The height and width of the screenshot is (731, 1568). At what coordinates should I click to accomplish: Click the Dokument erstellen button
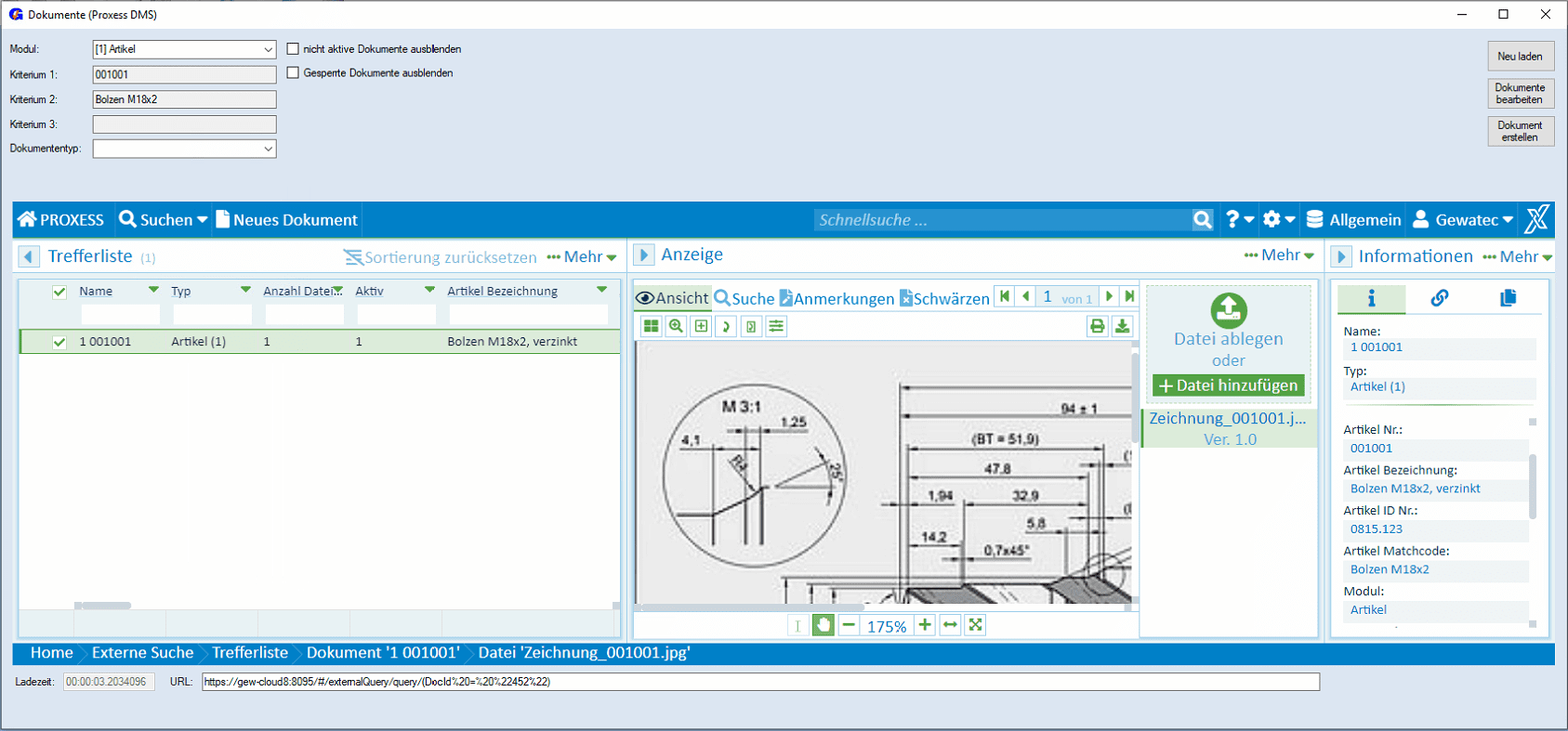tap(1521, 131)
